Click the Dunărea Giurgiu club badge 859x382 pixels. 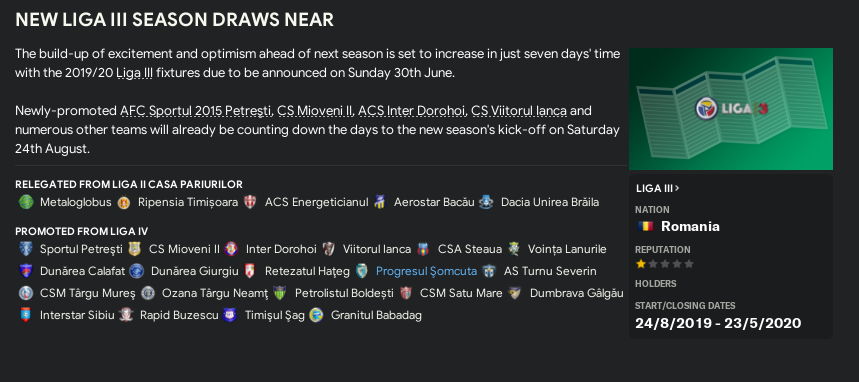point(136,271)
